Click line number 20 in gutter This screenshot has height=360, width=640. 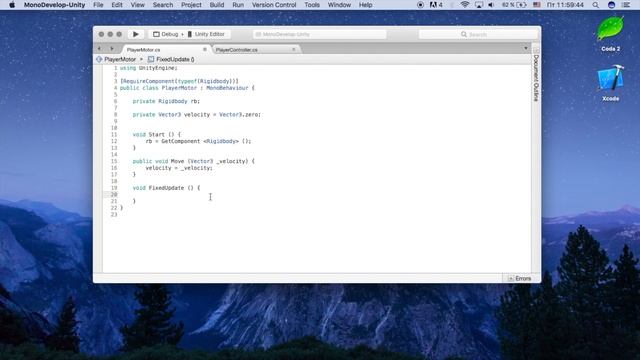(x=114, y=194)
